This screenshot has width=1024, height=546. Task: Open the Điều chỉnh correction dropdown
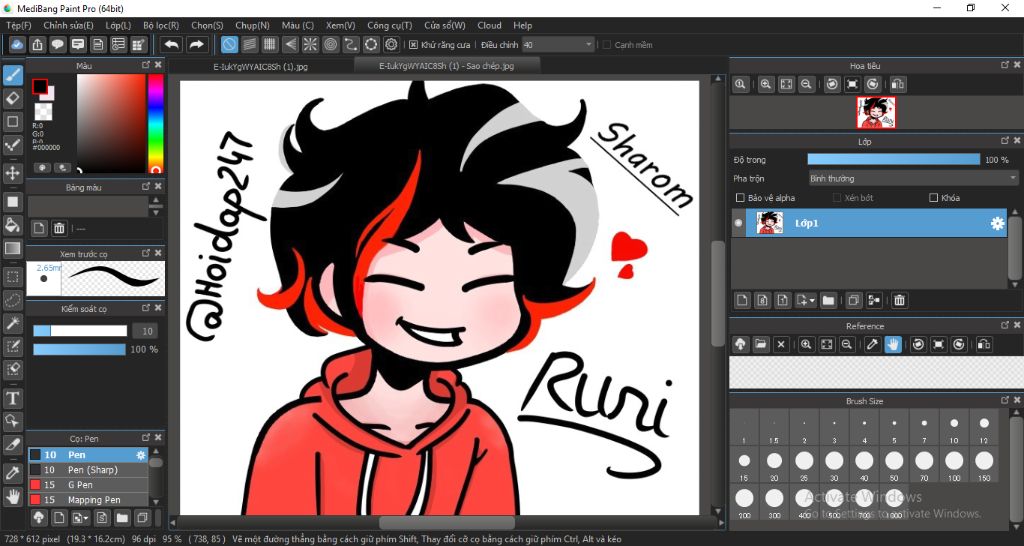pos(558,44)
